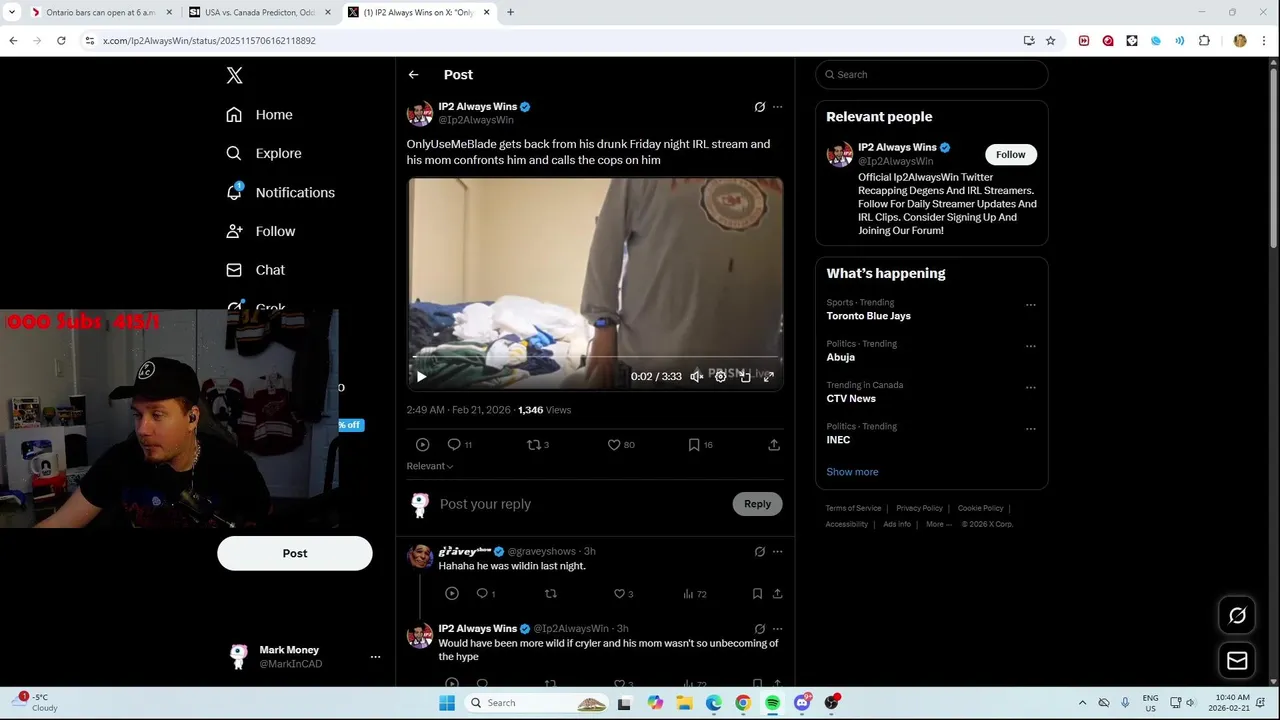Open Chat in the sidebar
Image resolution: width=1280 pixels, height=720 pixels.
point(256,270)
